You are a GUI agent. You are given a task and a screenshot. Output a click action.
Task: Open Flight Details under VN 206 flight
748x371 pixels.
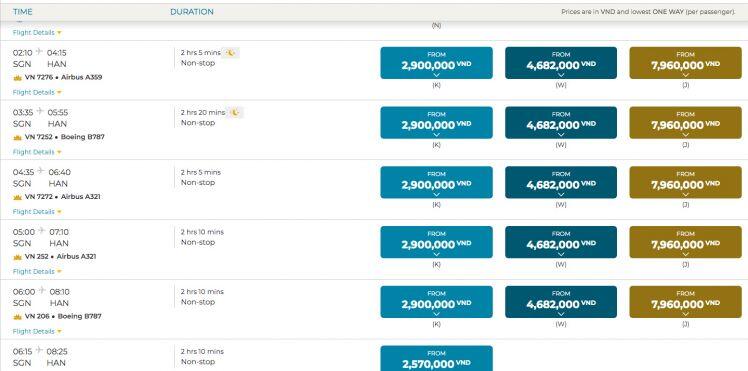coord(37,331)
